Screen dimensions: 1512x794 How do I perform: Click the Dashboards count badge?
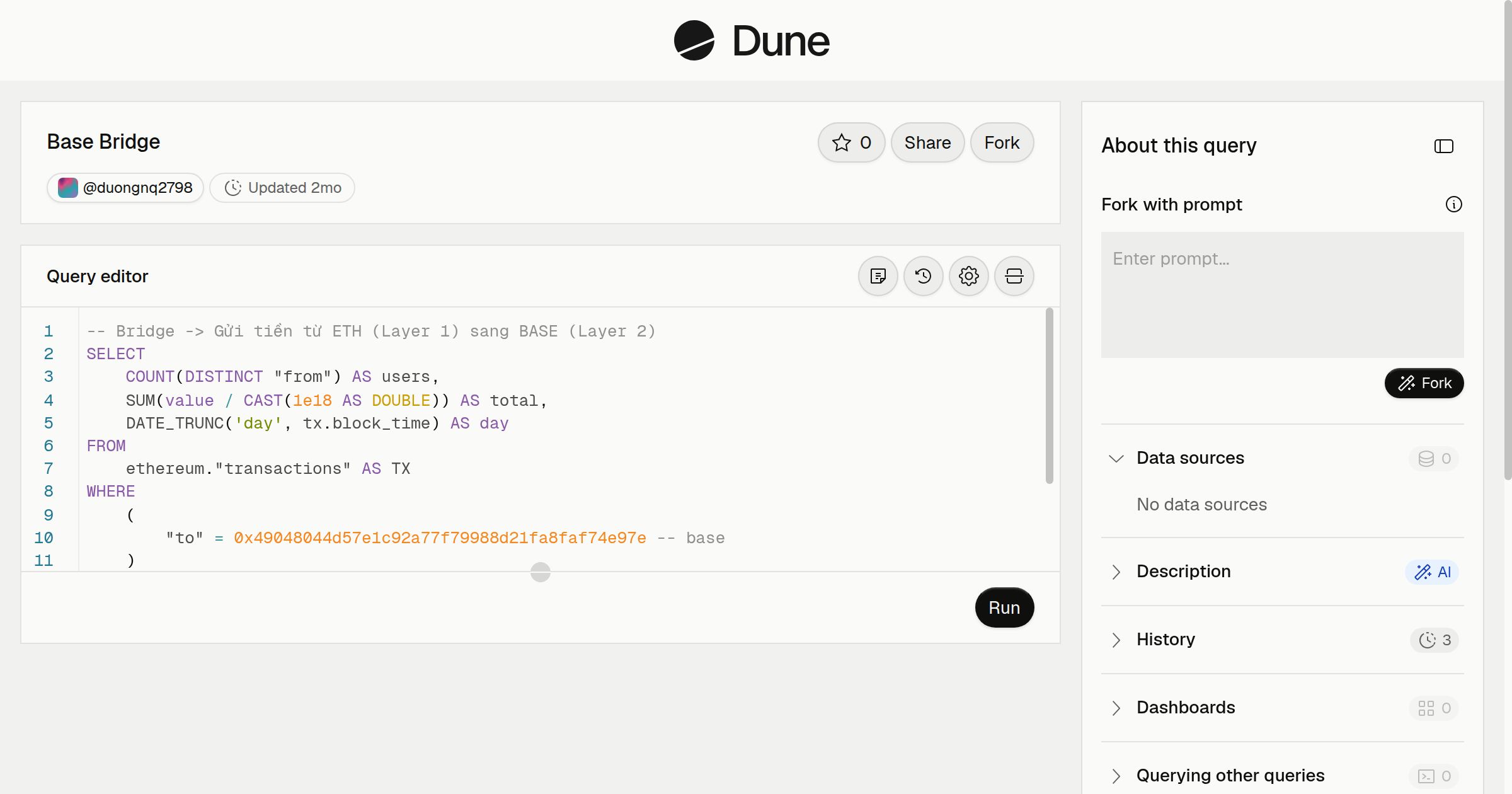point(1434,708)
